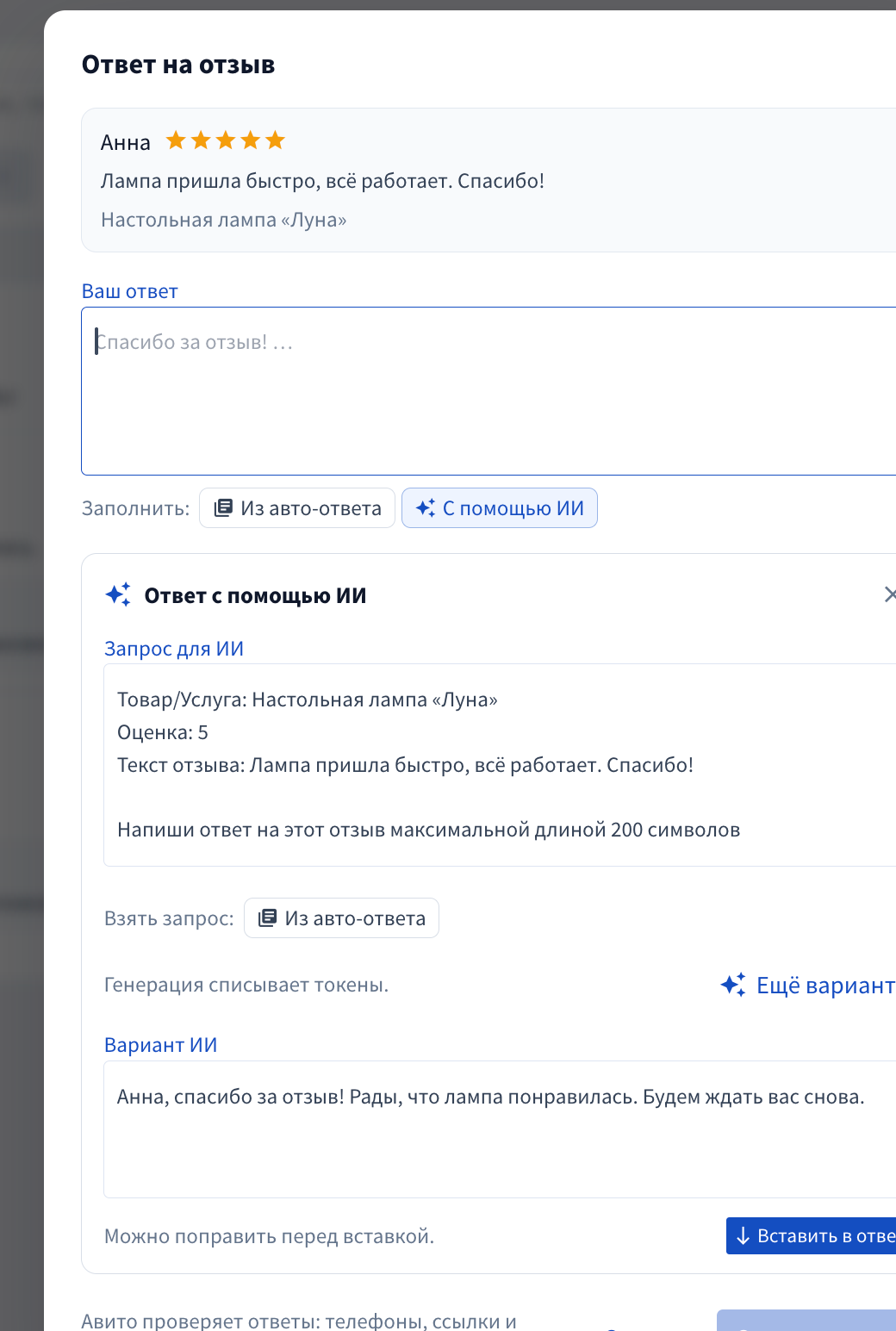Click the "С помощью ИИ" fill button

tap(500, 508)
